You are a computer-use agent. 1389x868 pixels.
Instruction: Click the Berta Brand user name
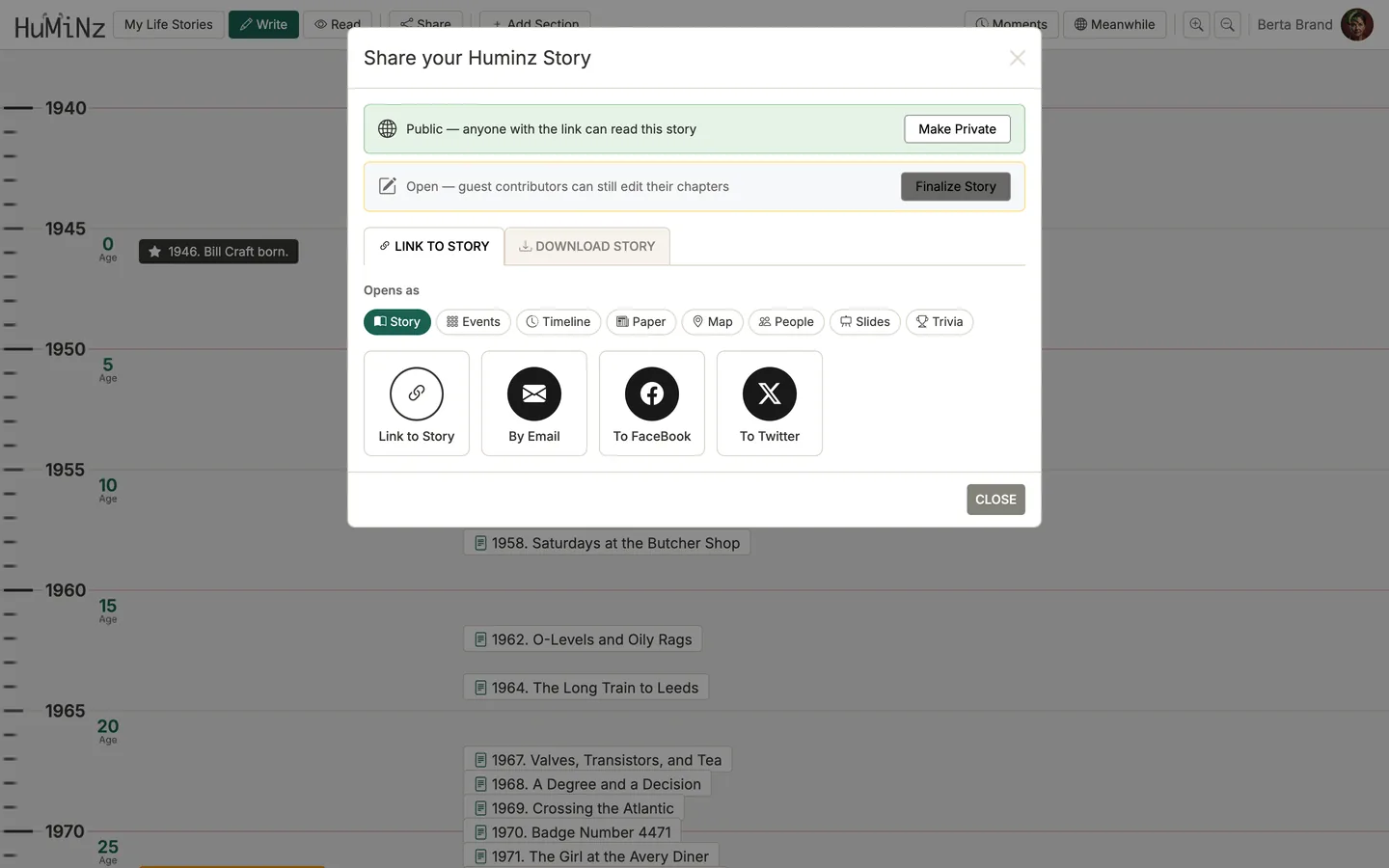[1294, 24]
